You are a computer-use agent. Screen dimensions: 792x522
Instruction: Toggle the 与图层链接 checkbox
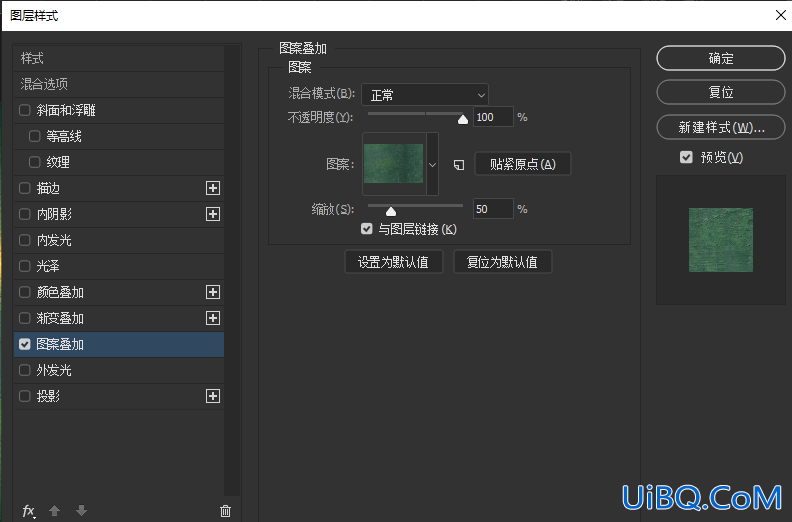click(367, 229)
